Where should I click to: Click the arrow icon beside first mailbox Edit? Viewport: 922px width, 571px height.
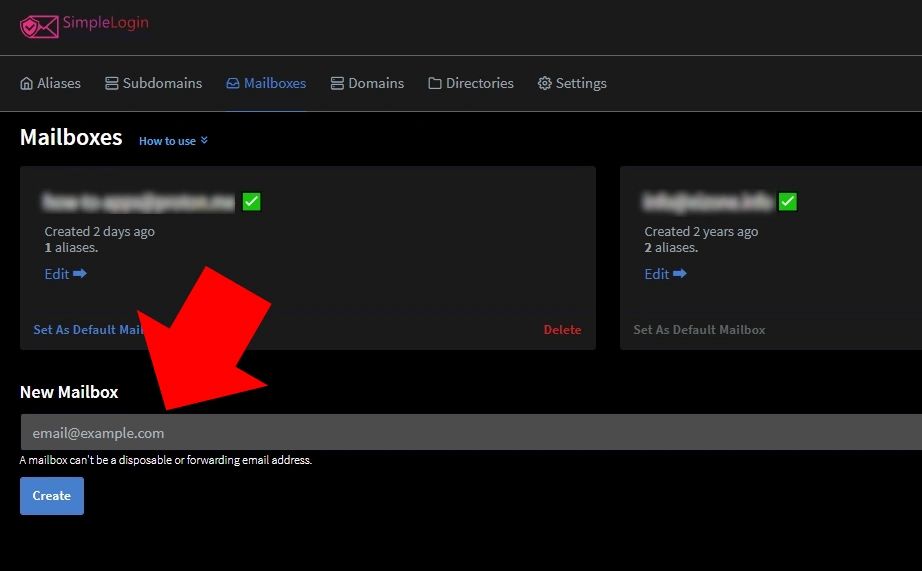tap(80, 274)
